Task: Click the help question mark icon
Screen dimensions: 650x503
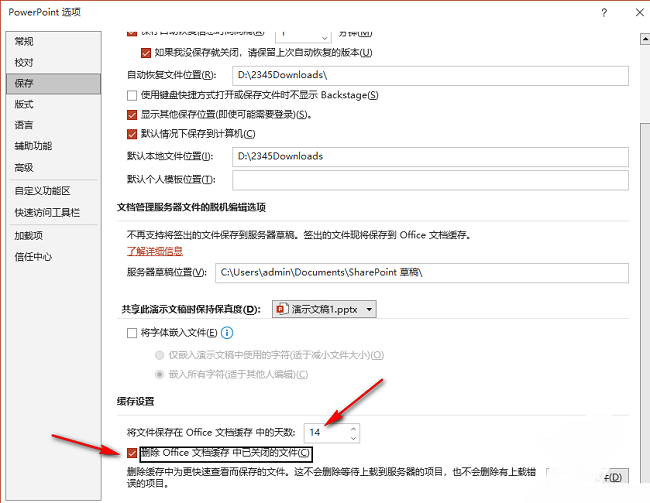Action: click(603, 12)
